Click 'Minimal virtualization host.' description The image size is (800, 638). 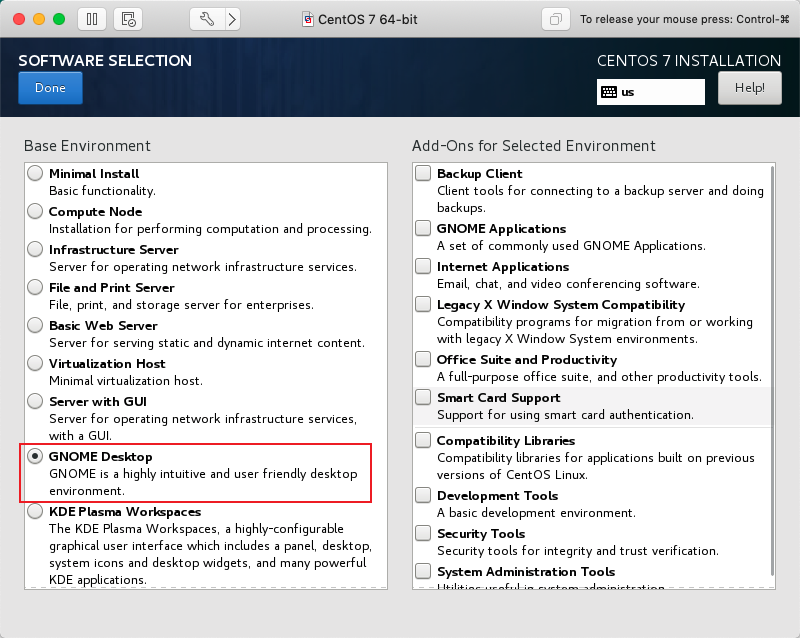coord(126,381)
